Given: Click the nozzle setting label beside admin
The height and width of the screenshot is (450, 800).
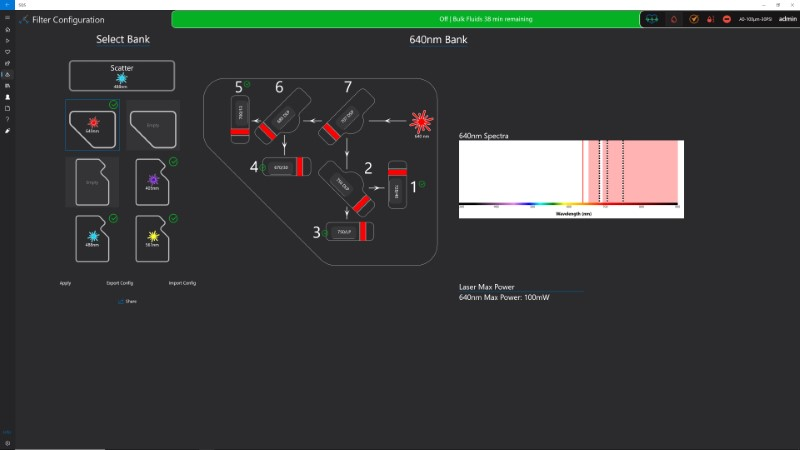Looking at the screenshot, I should (x=755, y=19).
